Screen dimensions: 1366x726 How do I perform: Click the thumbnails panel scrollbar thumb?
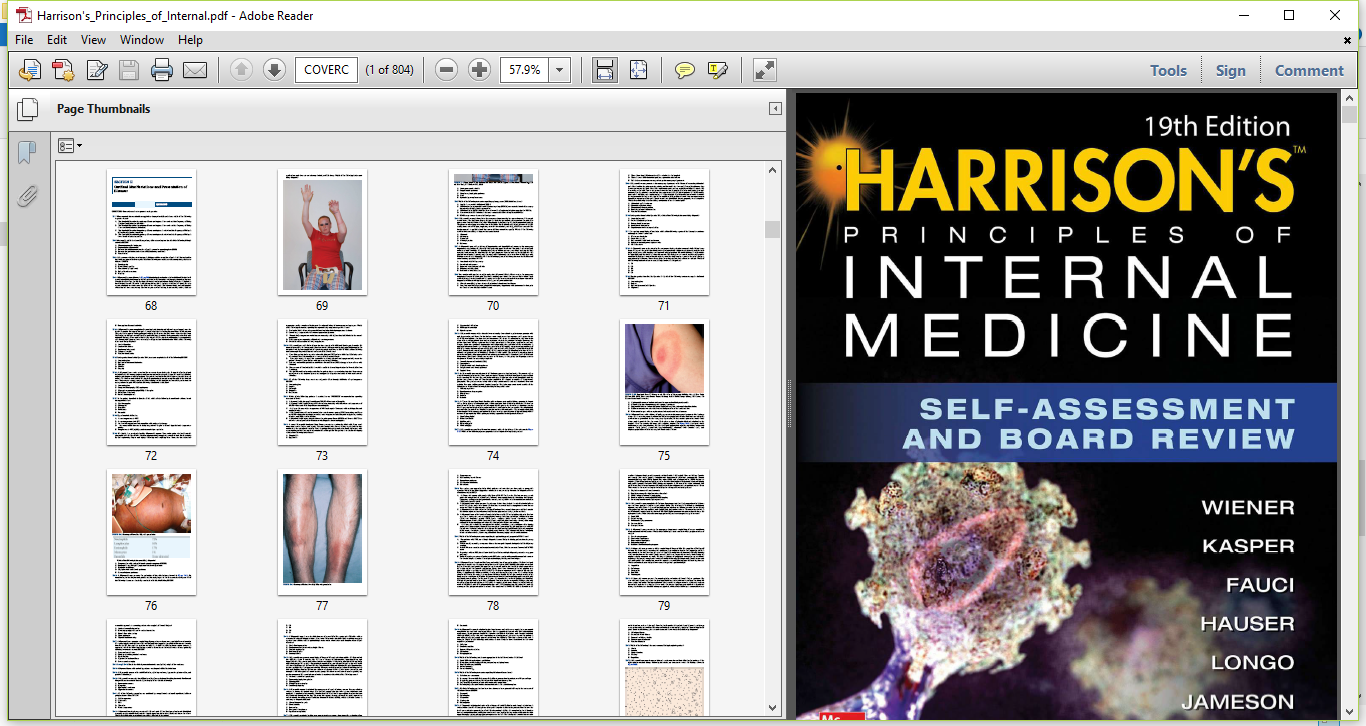tap(773, 229)
